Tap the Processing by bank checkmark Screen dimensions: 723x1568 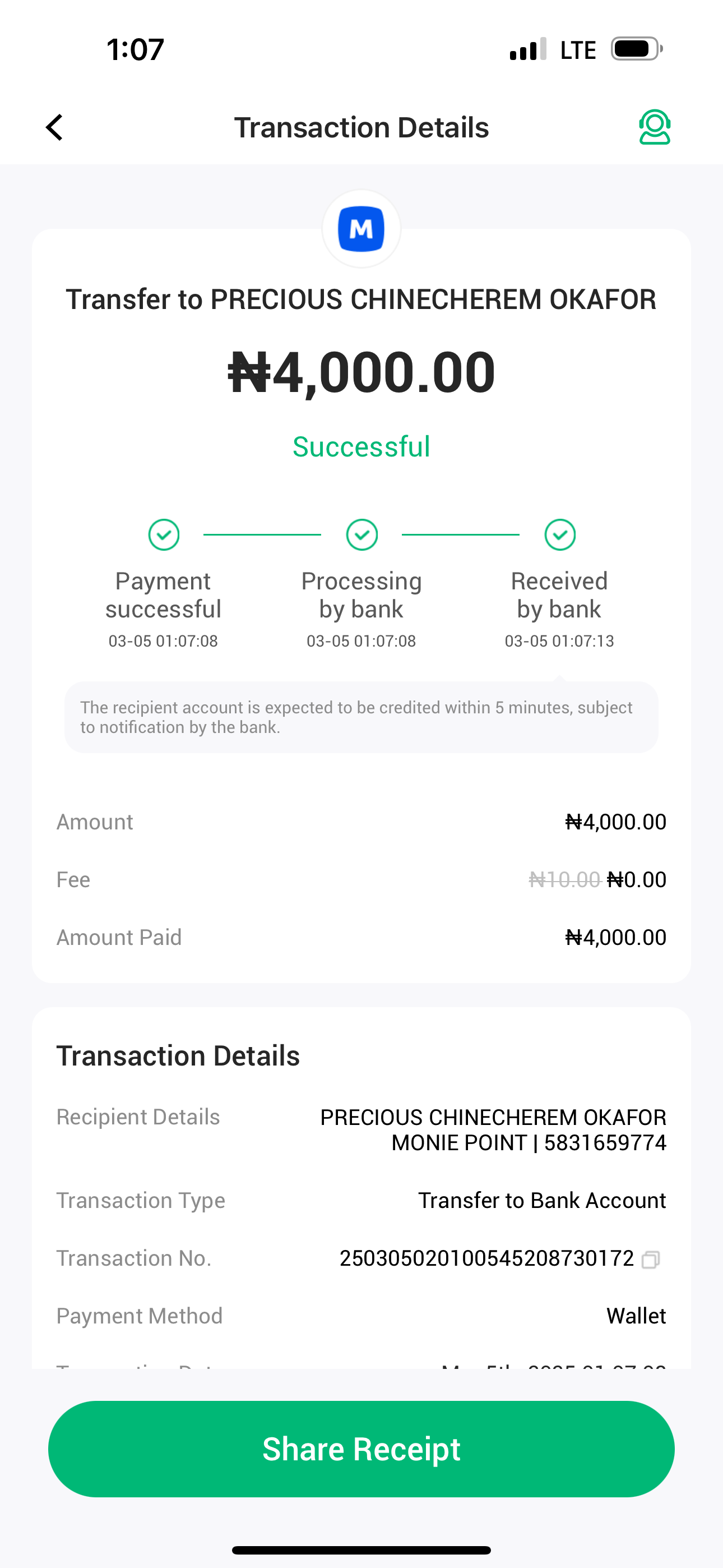point(361,535)
